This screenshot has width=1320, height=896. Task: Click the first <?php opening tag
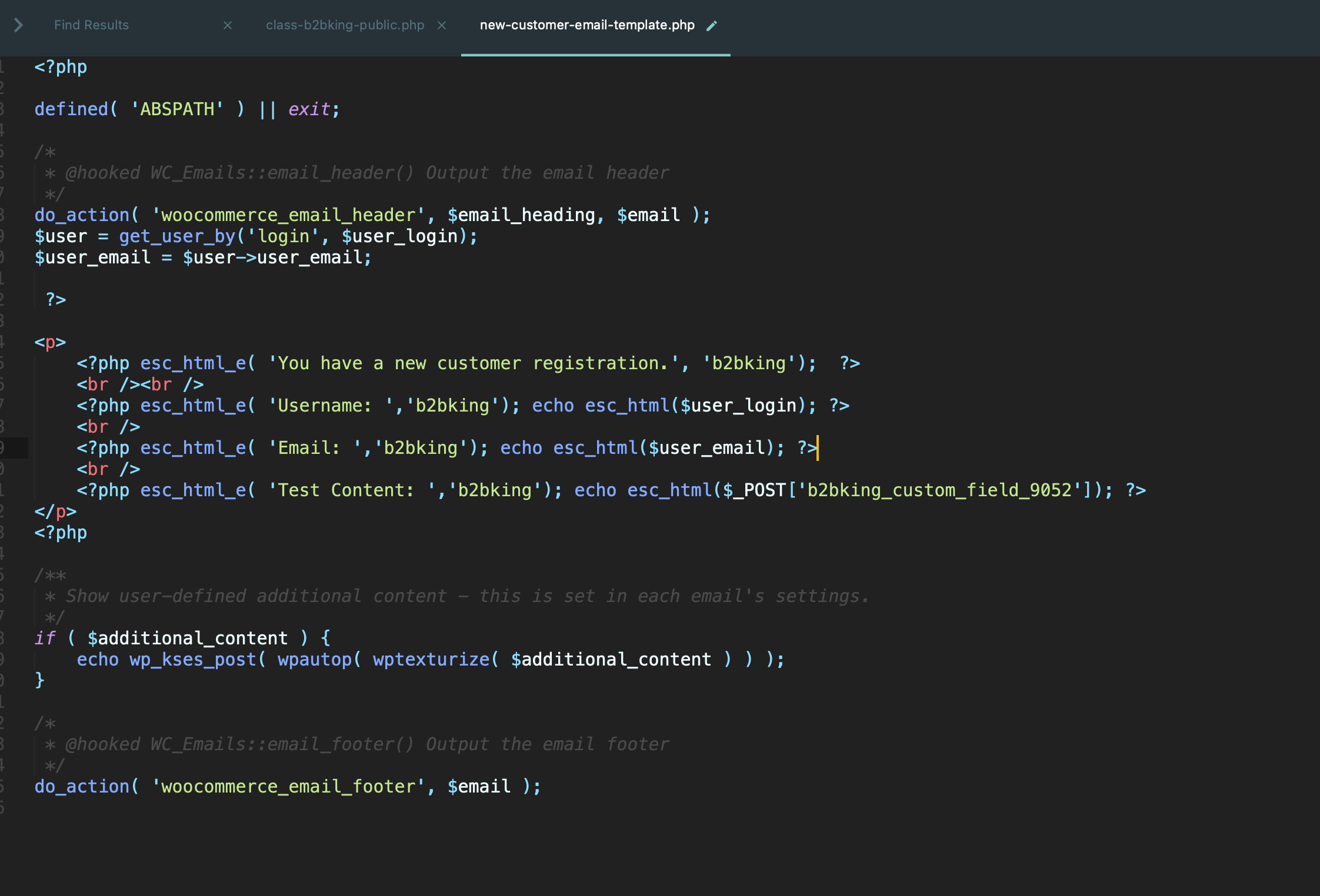(61, 67)
